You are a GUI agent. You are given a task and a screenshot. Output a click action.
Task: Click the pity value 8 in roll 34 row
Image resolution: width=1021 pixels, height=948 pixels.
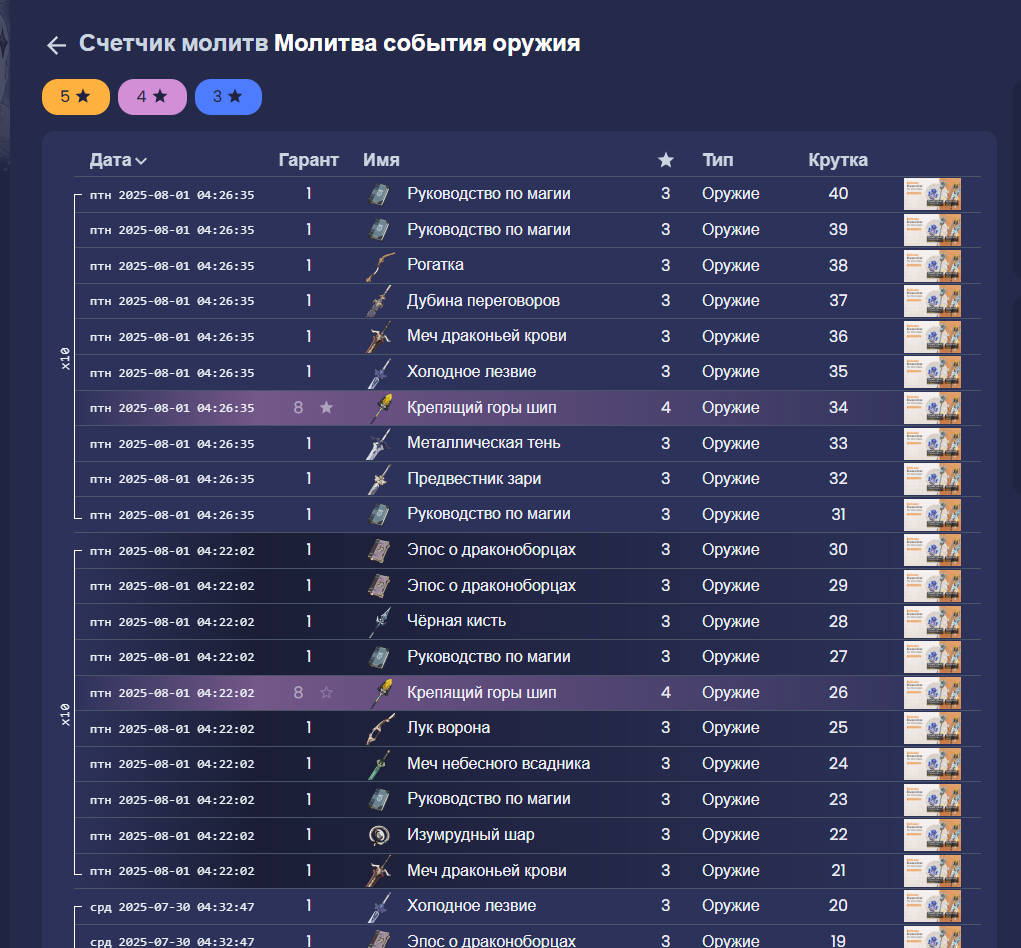[298, 408]
